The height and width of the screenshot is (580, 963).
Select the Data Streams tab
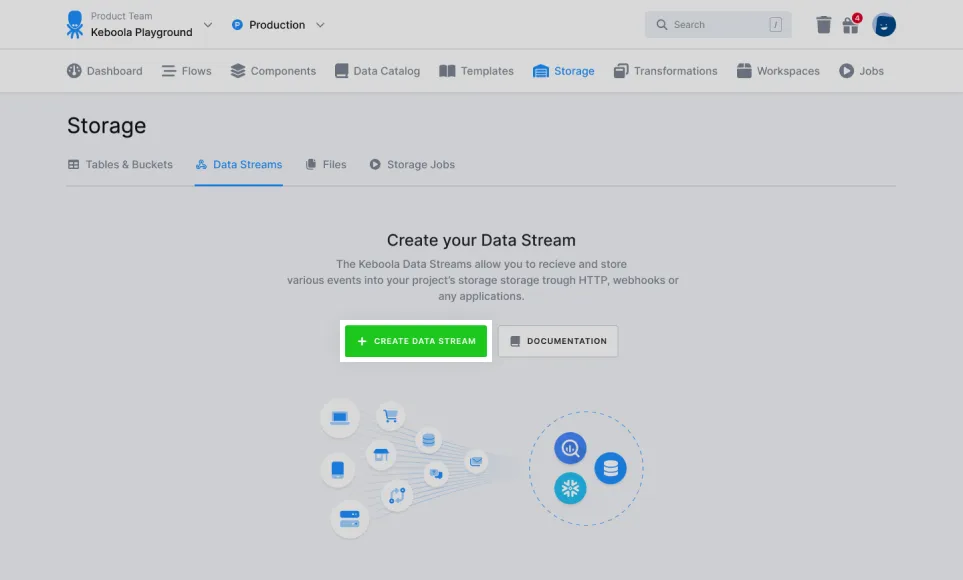point(239,165)
